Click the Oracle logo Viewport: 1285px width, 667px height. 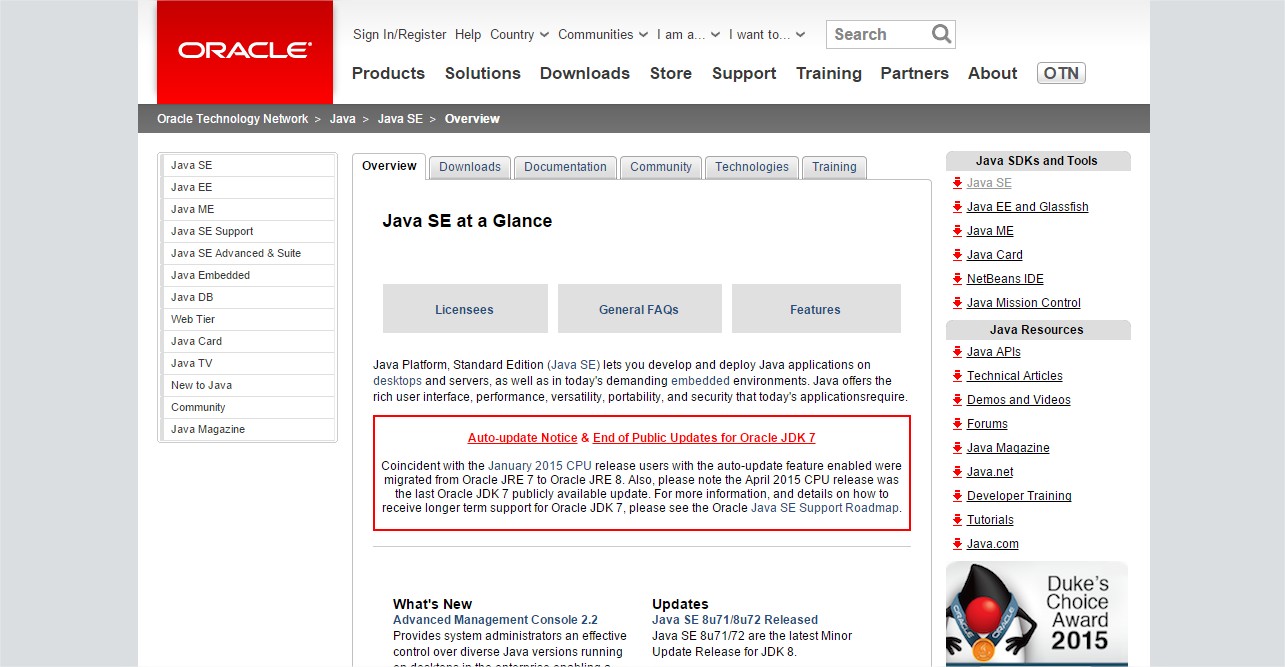tap(245, 51)
